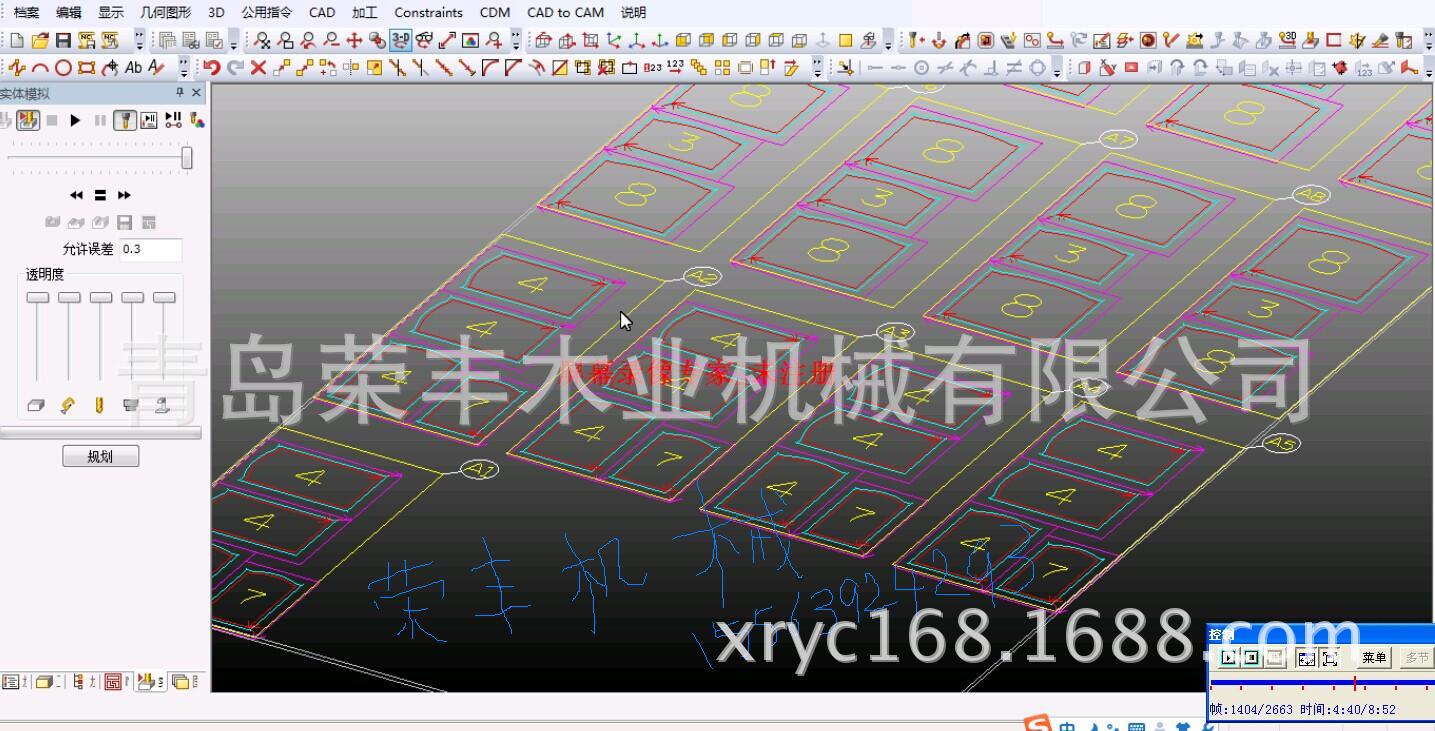Expand the file toolbar overflow arrow

point(139,41)
